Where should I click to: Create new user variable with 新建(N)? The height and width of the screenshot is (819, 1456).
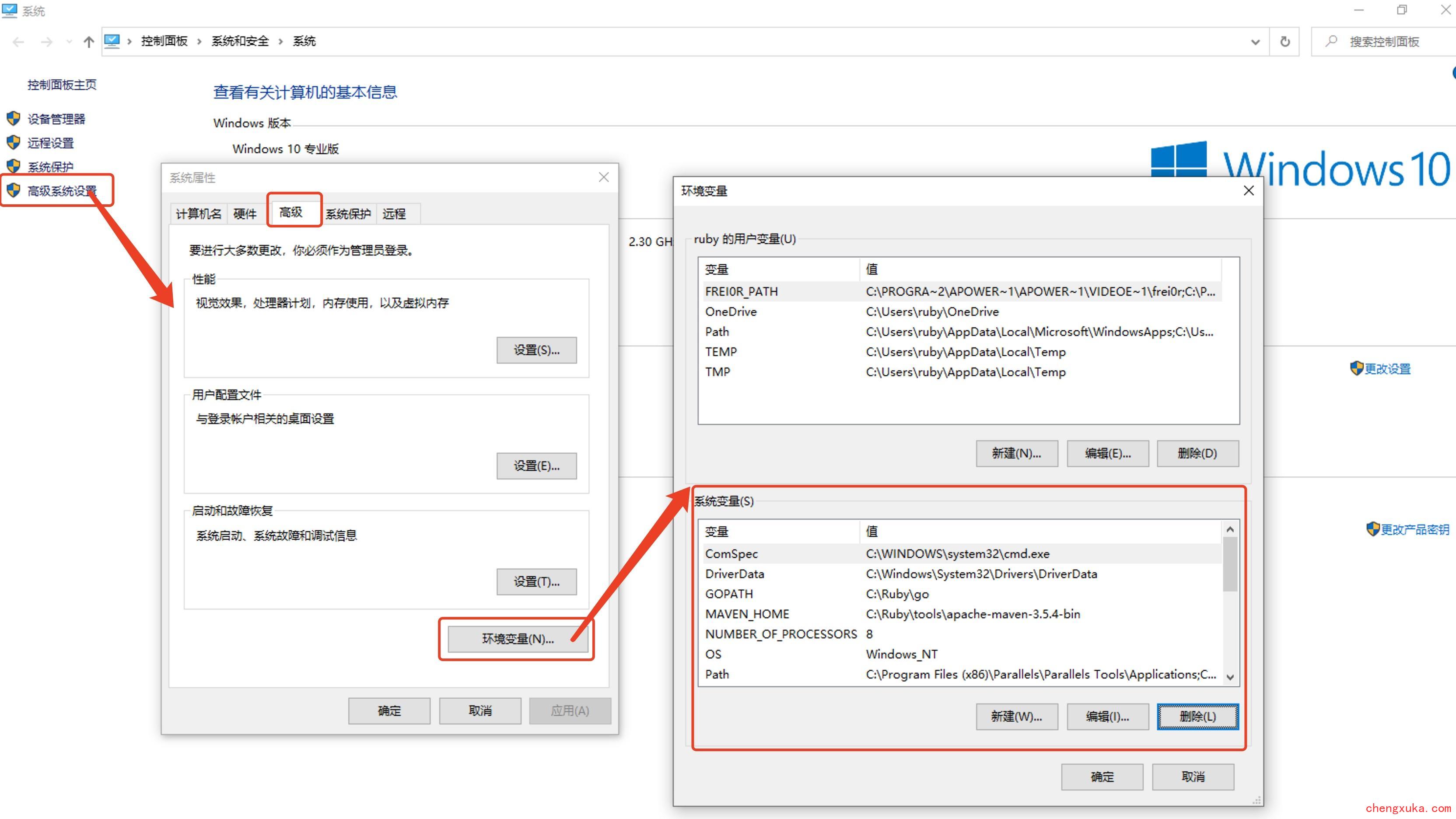1017,453
